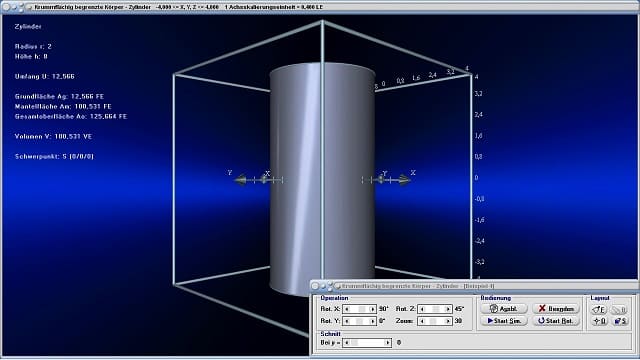This screenshot has width=640, height=360.
Task: Click the greyed B layout icon button
Action: pos(620,310)
